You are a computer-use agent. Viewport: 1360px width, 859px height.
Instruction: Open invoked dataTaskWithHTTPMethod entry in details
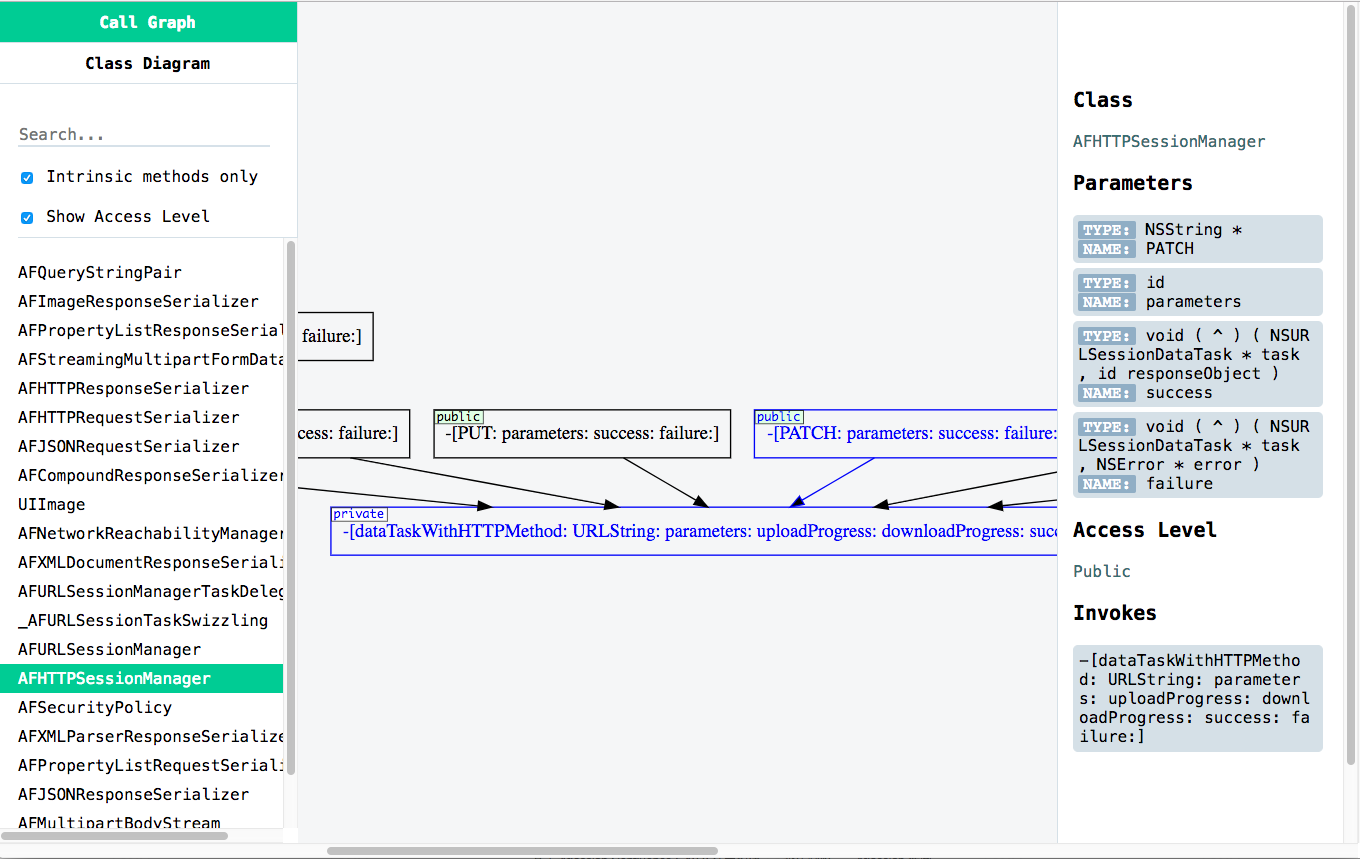(1198, 698)
